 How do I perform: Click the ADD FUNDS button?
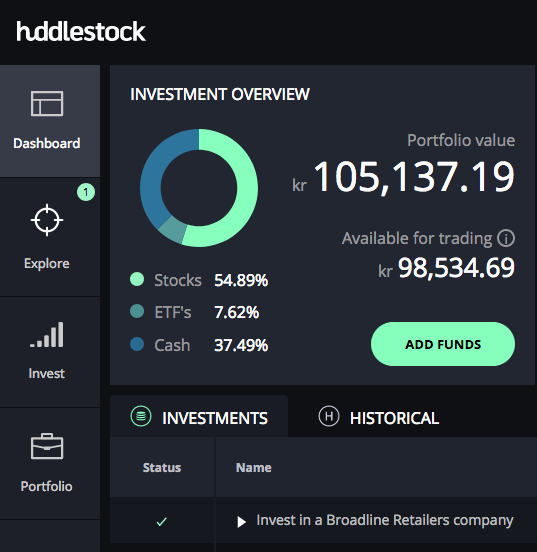(443, 344)
